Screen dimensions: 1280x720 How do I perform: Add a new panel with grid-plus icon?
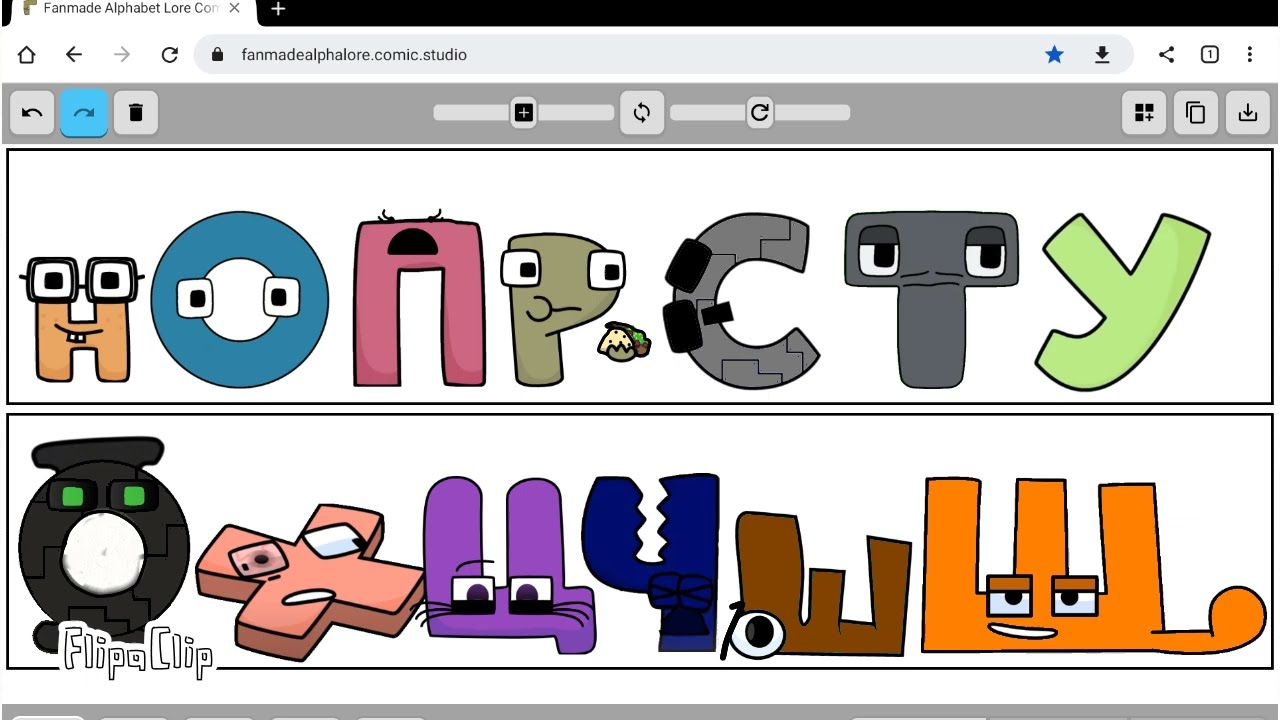(x=1144, y=113)
